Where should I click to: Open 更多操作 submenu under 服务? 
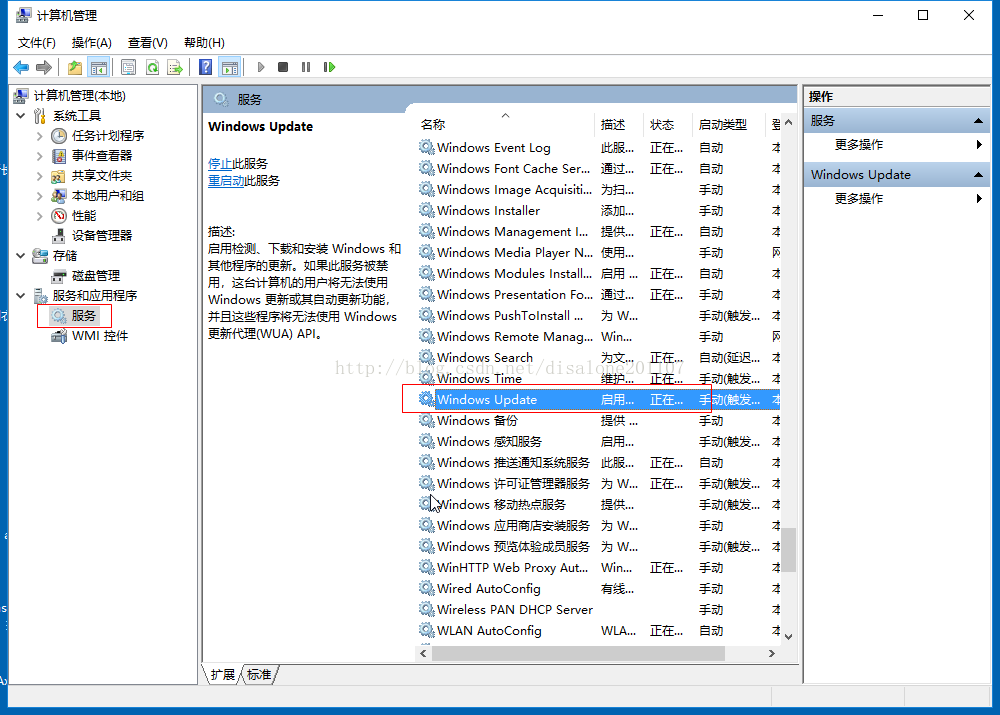pyautogui.click(x=897, y=145)
